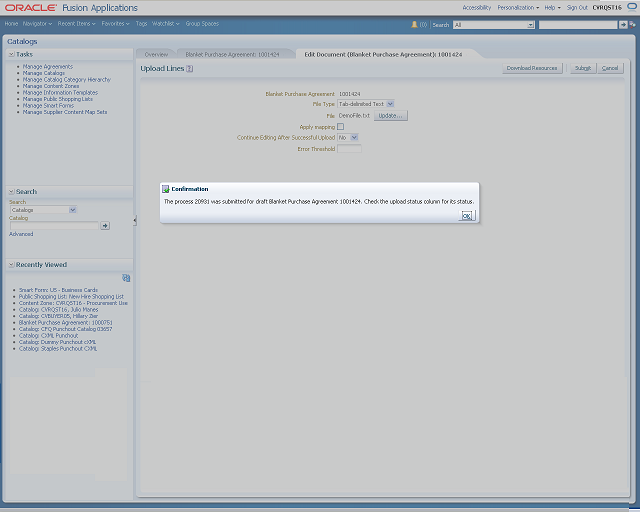This screenshot has height=512, width=640.
Task: Open Catalog: CPQ Punchout Catalog 03657
Action: 65,329
